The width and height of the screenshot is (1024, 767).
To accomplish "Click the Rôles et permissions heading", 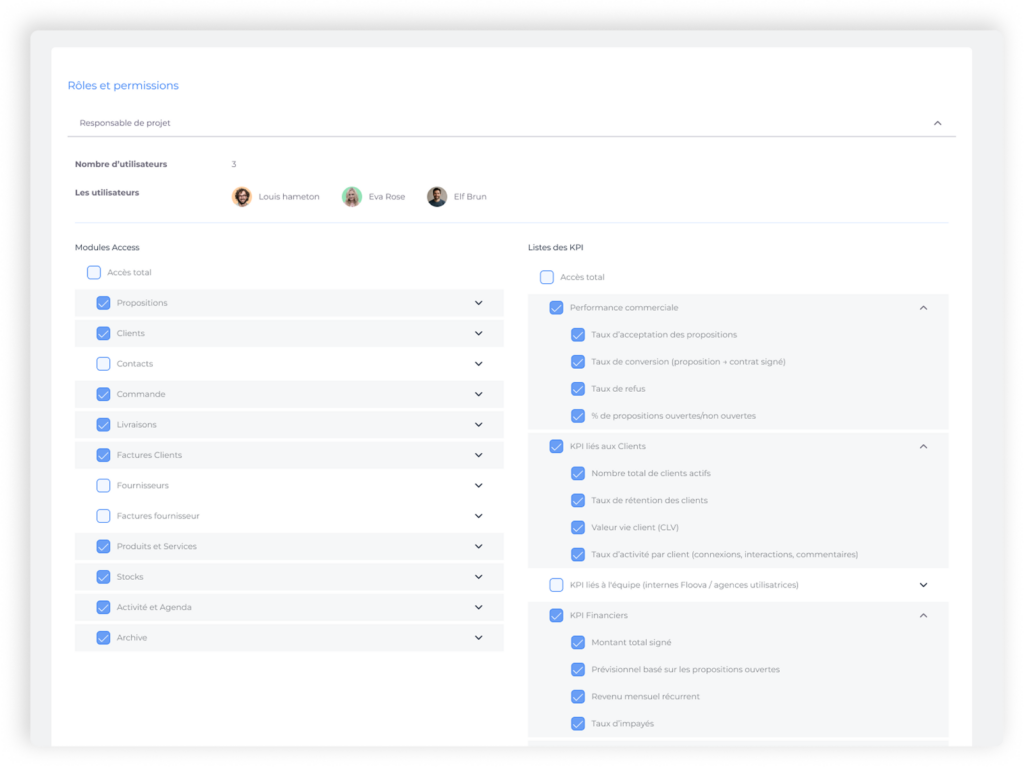I will 123,86.
